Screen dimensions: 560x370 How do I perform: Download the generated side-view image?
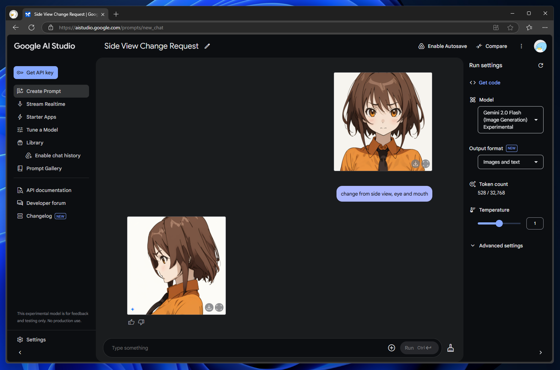209,307
